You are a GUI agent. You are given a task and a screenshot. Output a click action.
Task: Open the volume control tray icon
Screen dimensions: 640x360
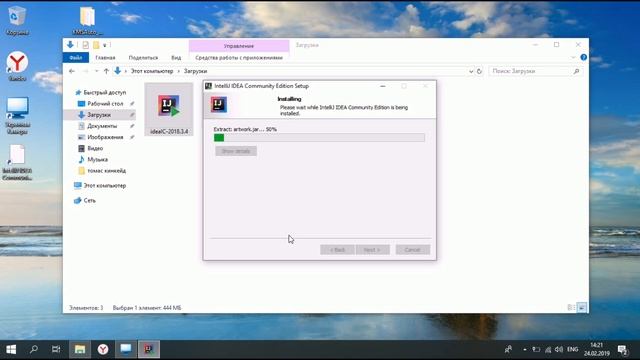click(559, 350)
